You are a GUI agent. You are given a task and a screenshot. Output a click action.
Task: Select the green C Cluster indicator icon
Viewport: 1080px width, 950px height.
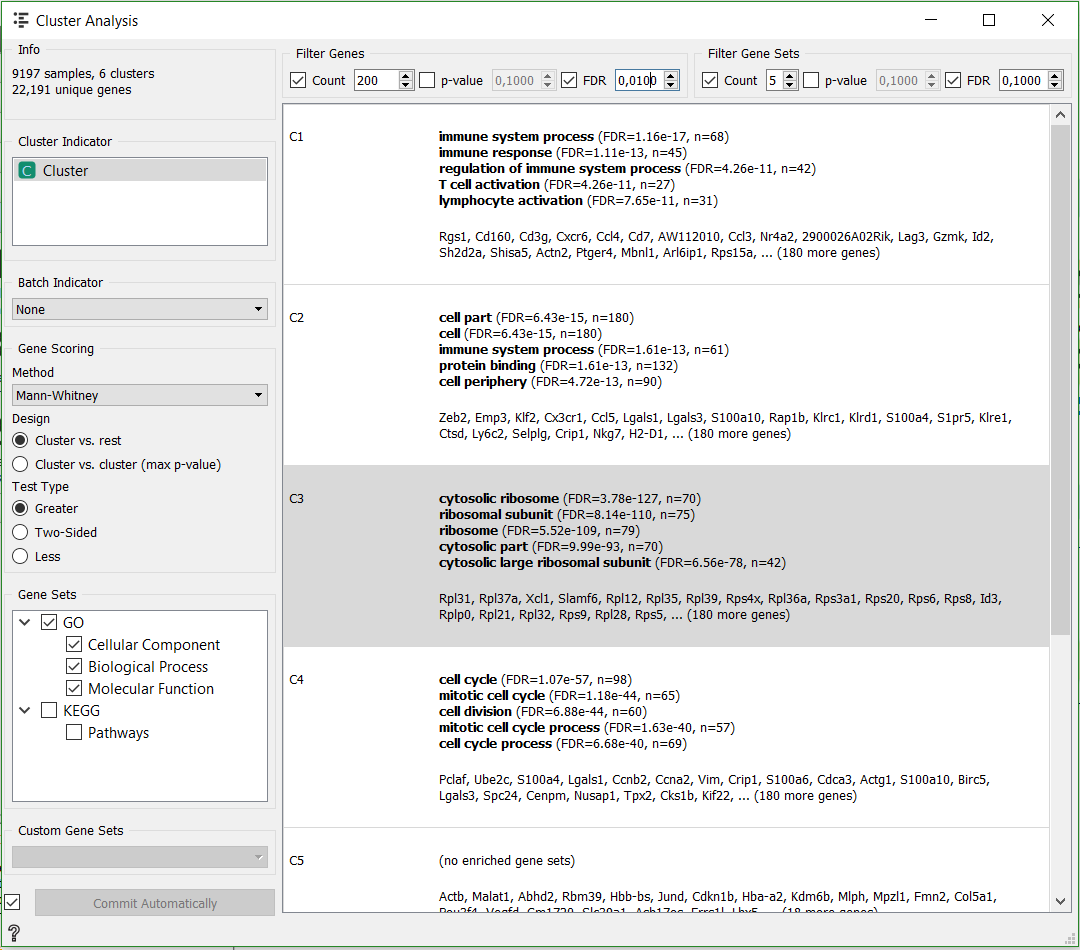tap(27, 170)
